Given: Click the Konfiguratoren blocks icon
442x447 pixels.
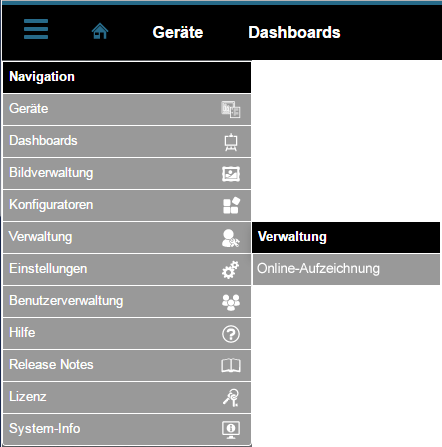Looking at the screenshot, I should pyautogui.click(x=231, y=205).
